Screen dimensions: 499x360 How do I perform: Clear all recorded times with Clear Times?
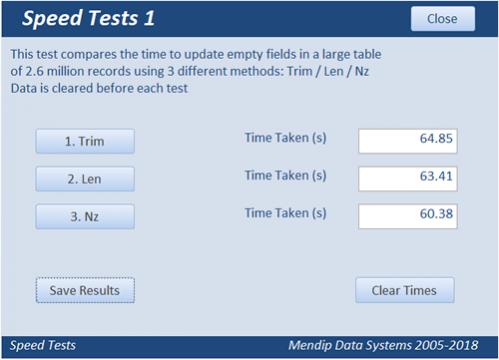coord(404,290)
